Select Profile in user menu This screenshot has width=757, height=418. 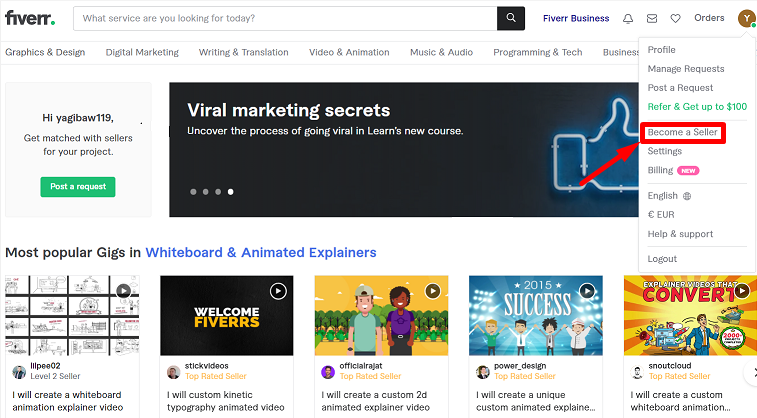tap(661, 50)
